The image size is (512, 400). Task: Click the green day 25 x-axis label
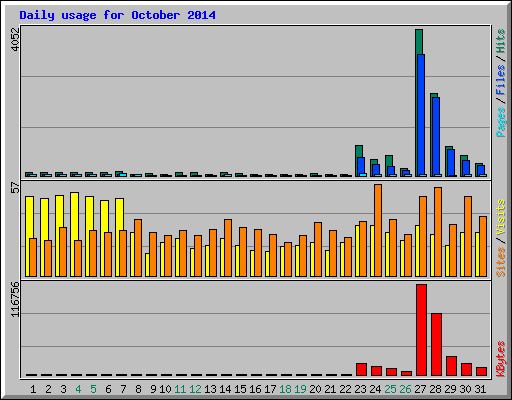[390, 389]
